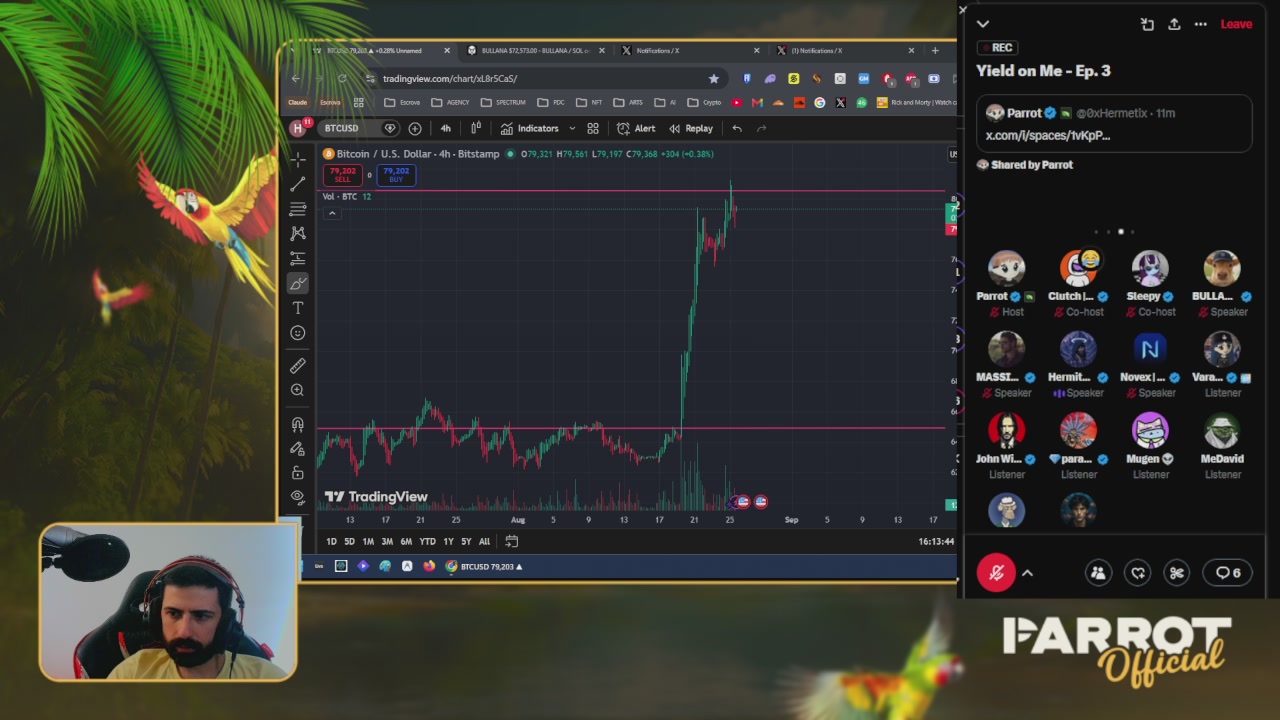Image resolution: width=1280 pixels, height=720 pixels.
Task: Toggle lock all drawings
Action: tap(298, 472)
